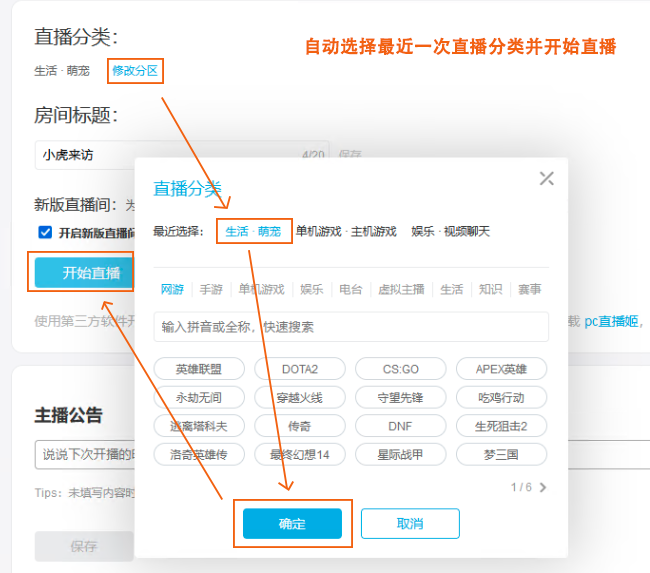Click the category search input field
Image resolution: width=650 pixels, height=573 pixels.
coord(350,327)
